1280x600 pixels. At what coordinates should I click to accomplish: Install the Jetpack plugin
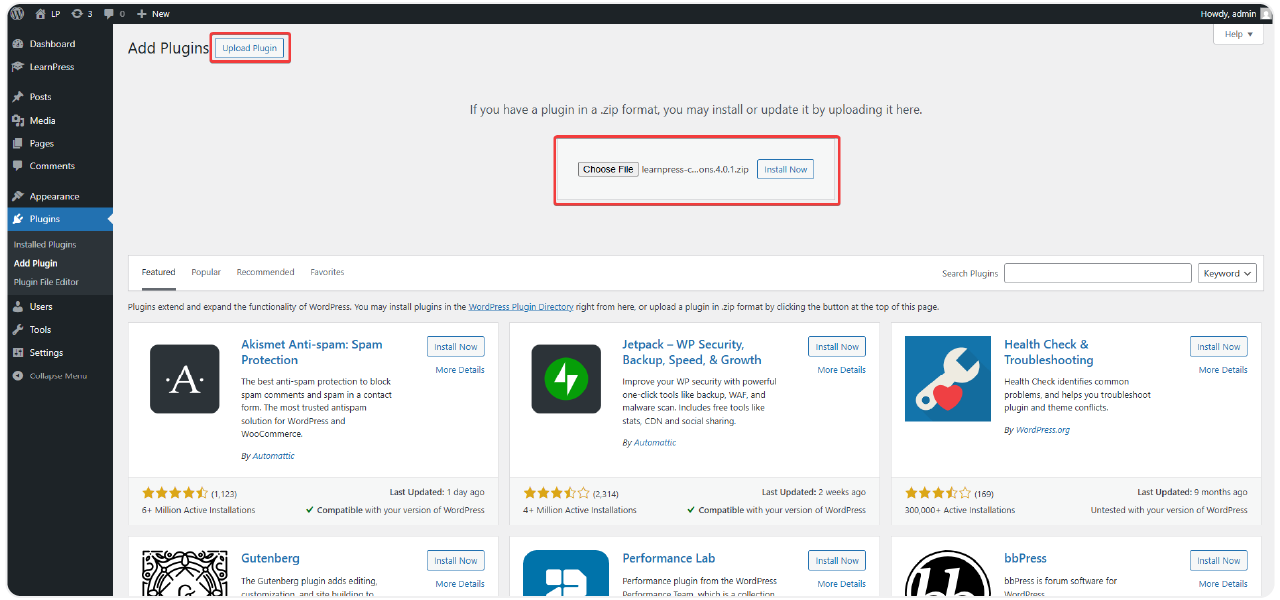point(837,347)
